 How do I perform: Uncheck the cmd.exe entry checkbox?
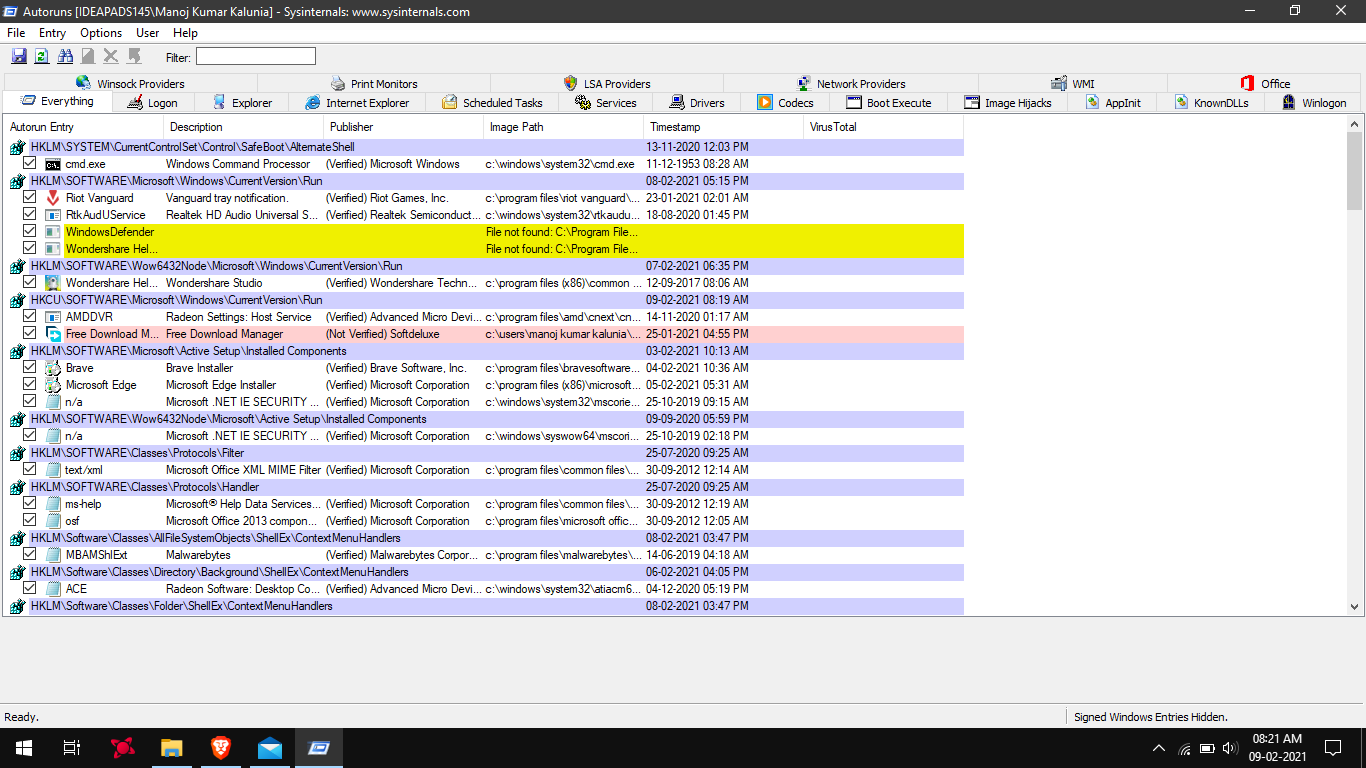(30, 164)
